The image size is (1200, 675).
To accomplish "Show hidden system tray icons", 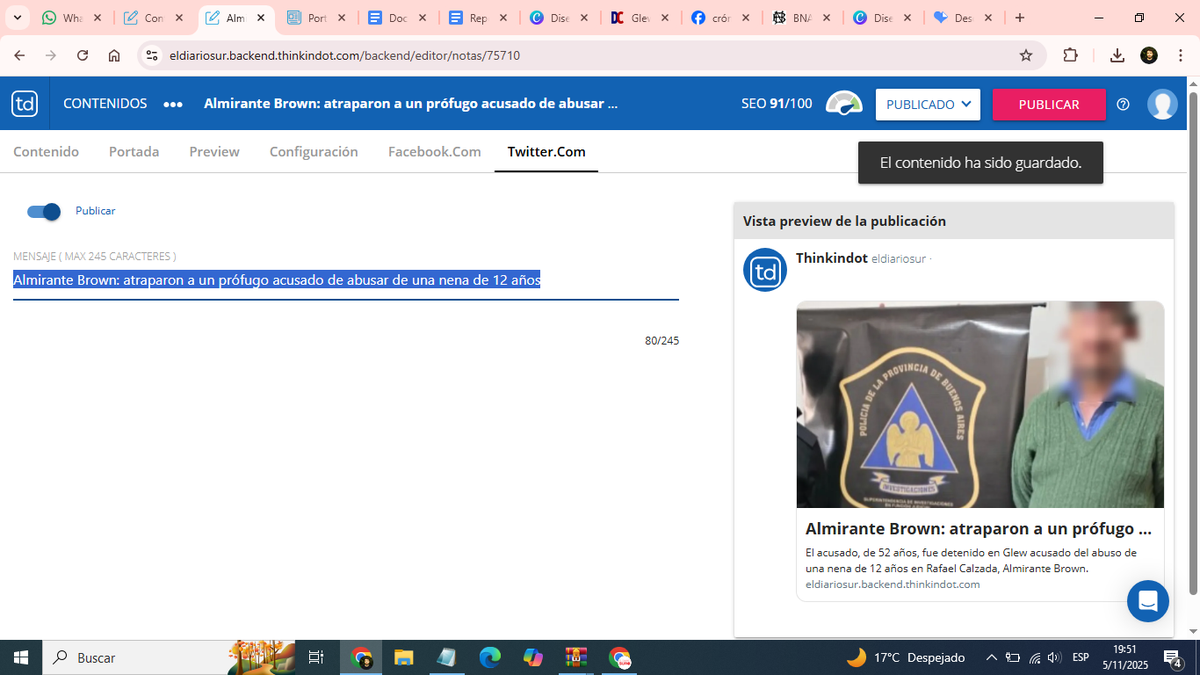I will click(991, 657).
